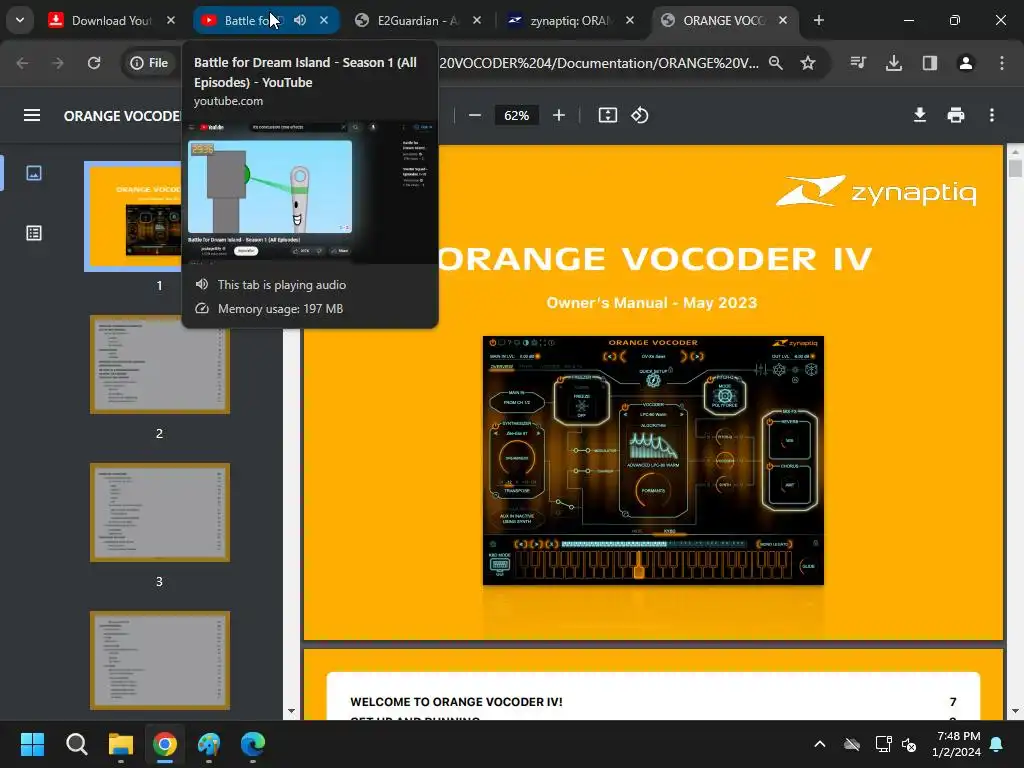Image resolution: width=1024 pixels, height=768 pixels.
Task: Open the media controls icon
Action: [858, 63]
